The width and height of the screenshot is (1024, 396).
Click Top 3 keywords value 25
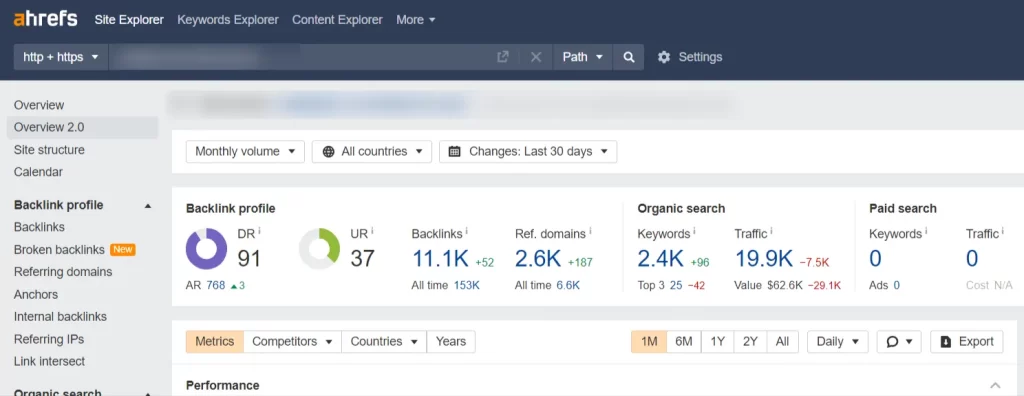[676, 286]
